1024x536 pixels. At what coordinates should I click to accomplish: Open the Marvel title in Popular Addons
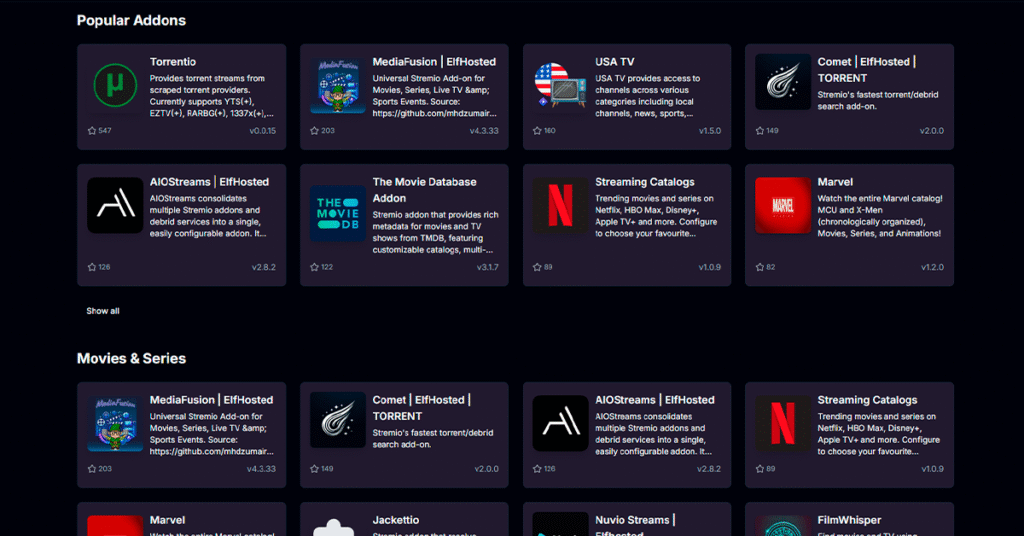click(835, 182)
